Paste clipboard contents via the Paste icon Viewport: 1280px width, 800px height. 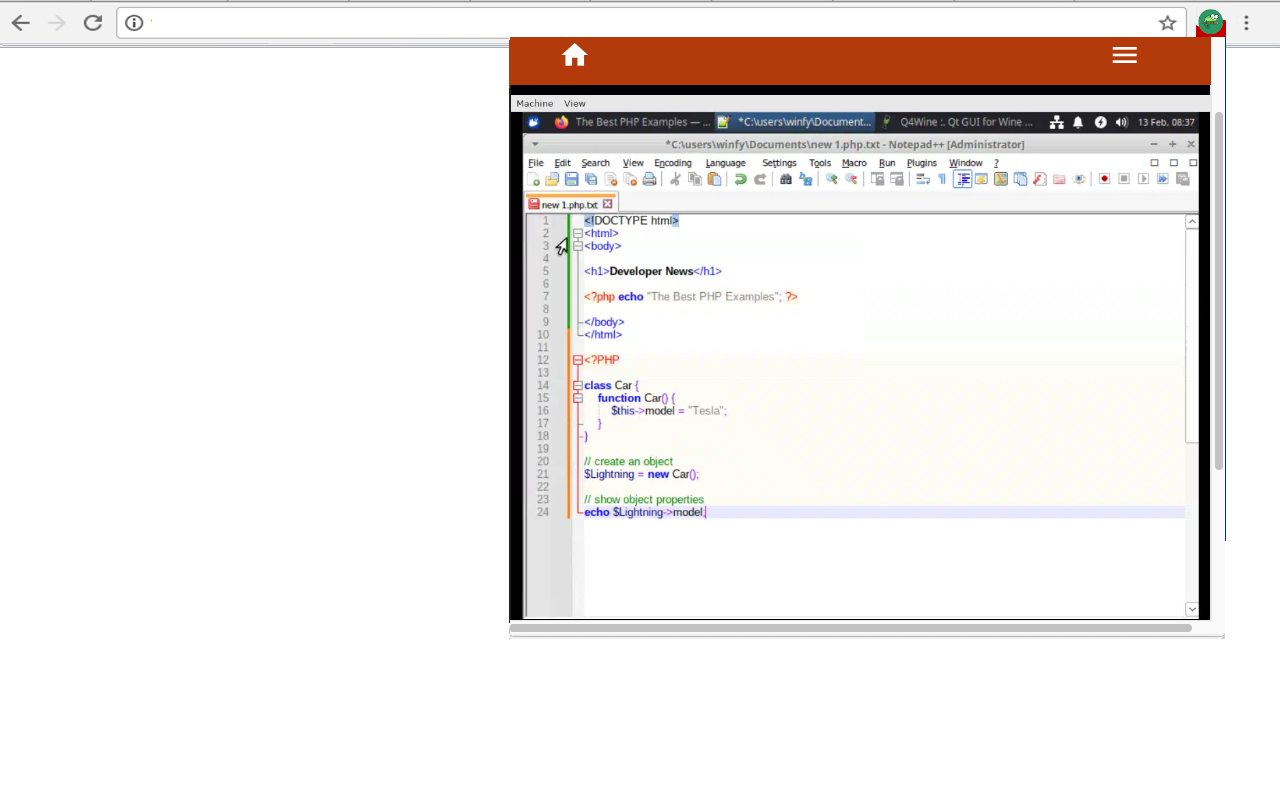pos(713,179)
